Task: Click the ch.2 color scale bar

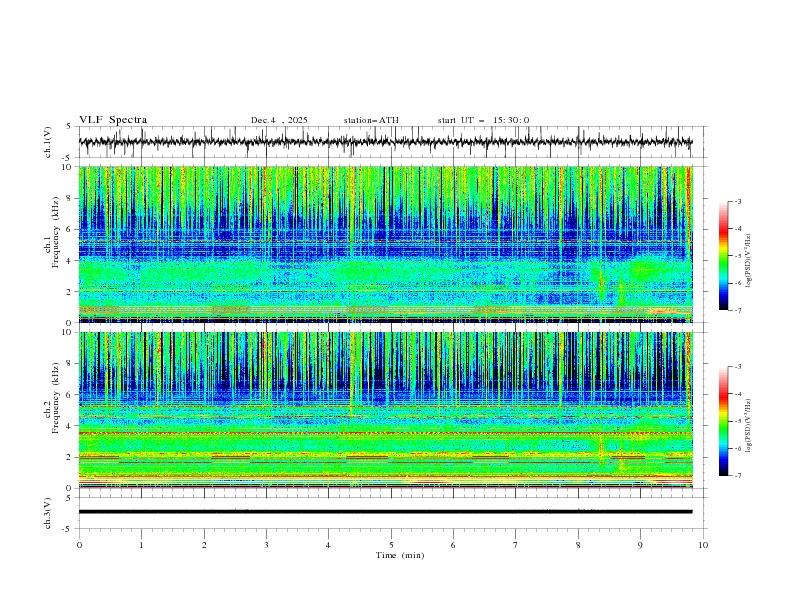Action: coord(724,421)
